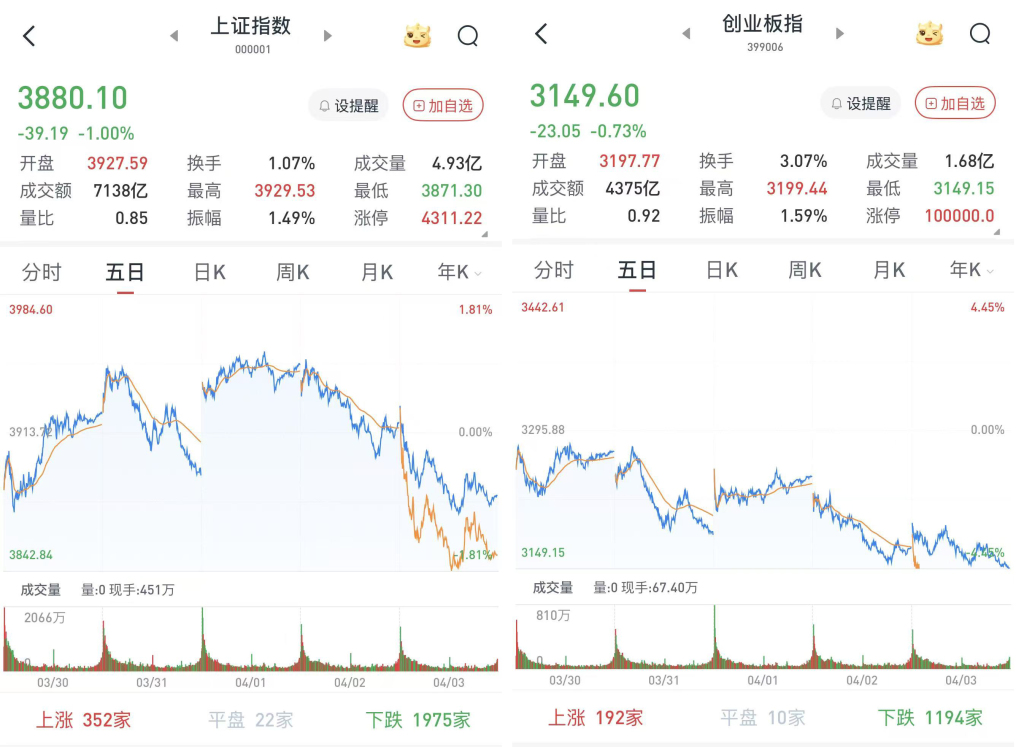Open search icon on 上证指数 panel

tap(468, 36)
